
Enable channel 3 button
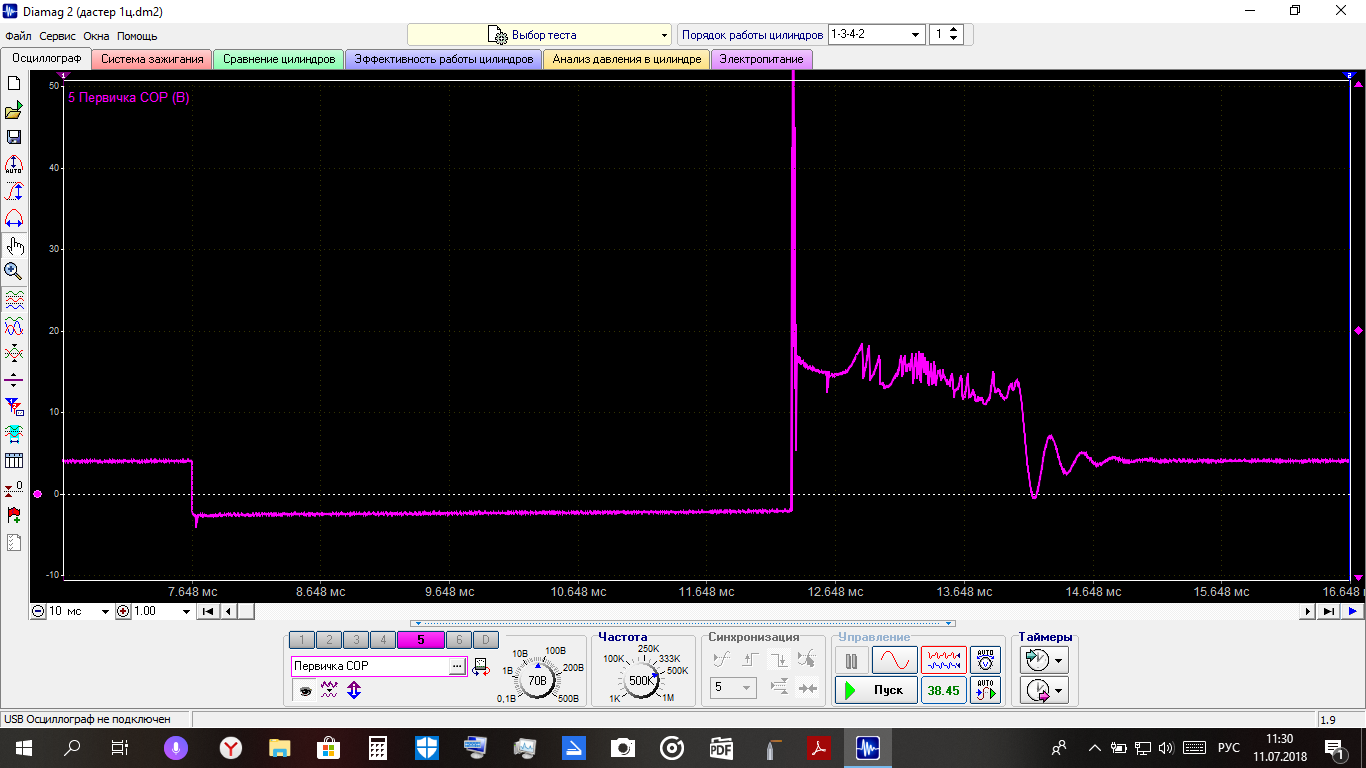click(356, 640)
